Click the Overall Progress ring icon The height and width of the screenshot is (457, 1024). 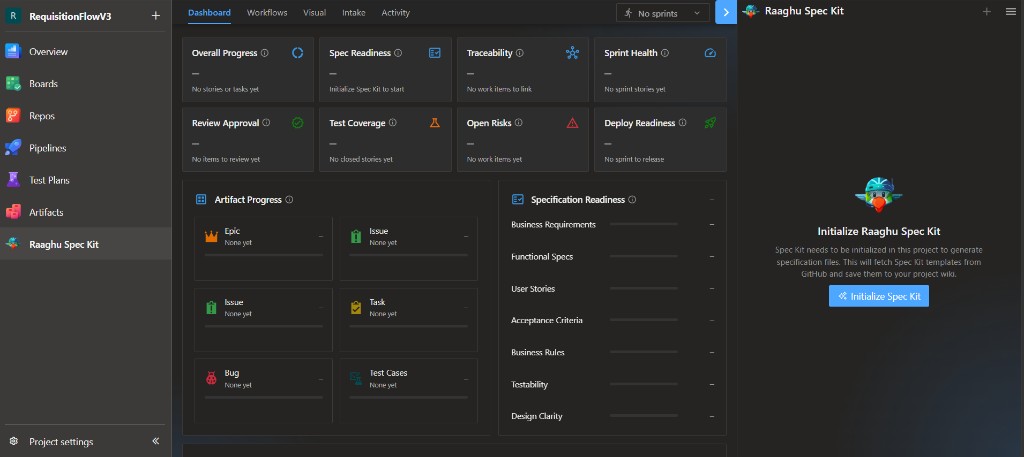[298, 53]
